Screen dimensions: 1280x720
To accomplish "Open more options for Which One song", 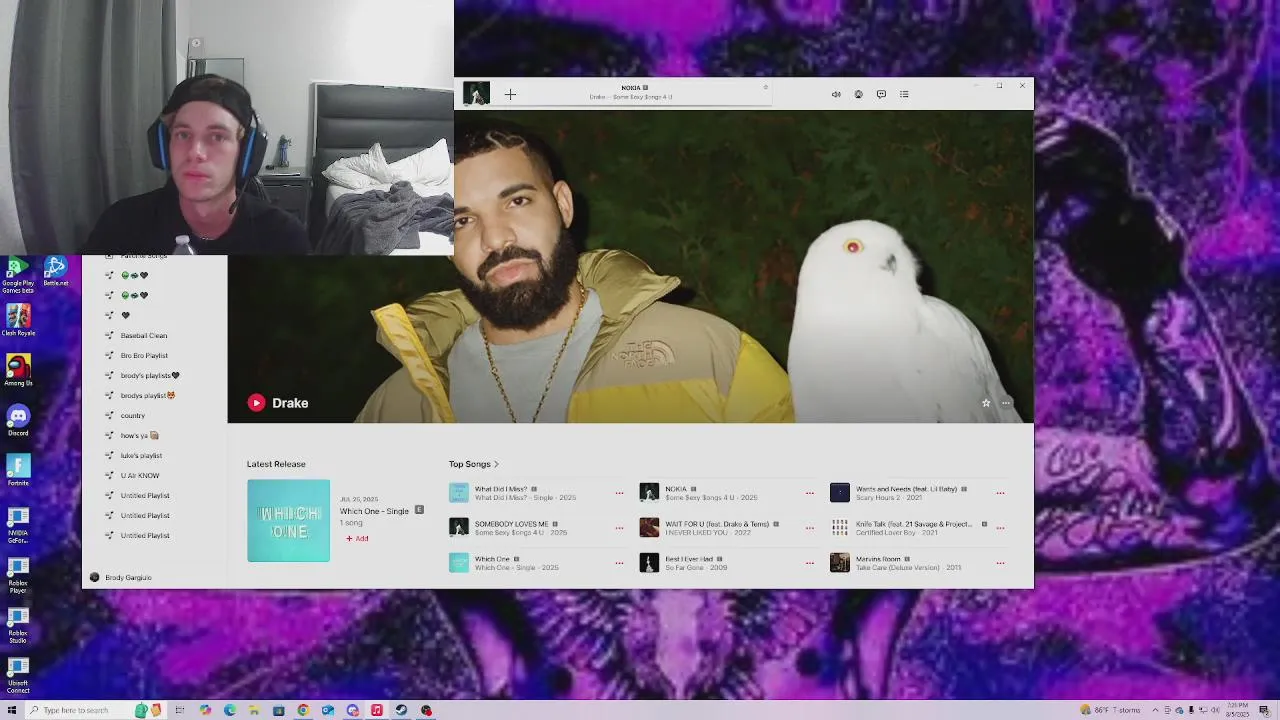I will 619,563.
